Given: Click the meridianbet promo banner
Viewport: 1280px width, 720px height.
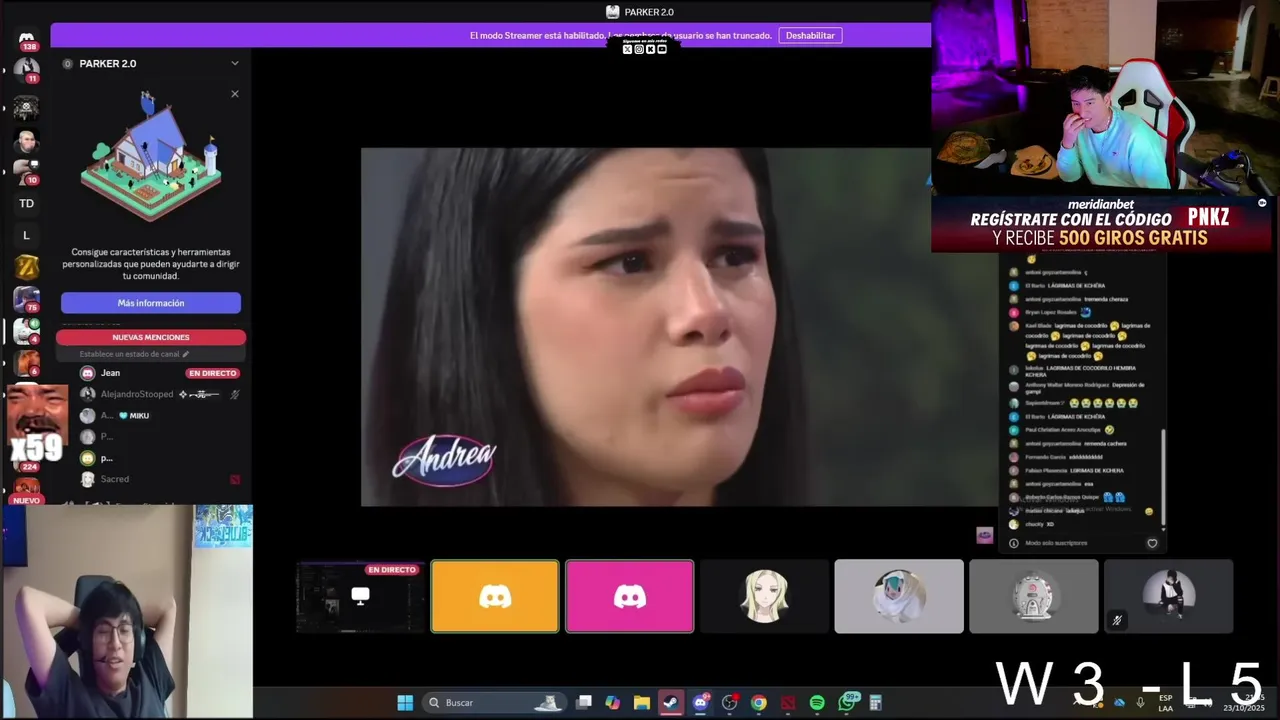Looking at the screenshot, I should [x=1101, y=223].
